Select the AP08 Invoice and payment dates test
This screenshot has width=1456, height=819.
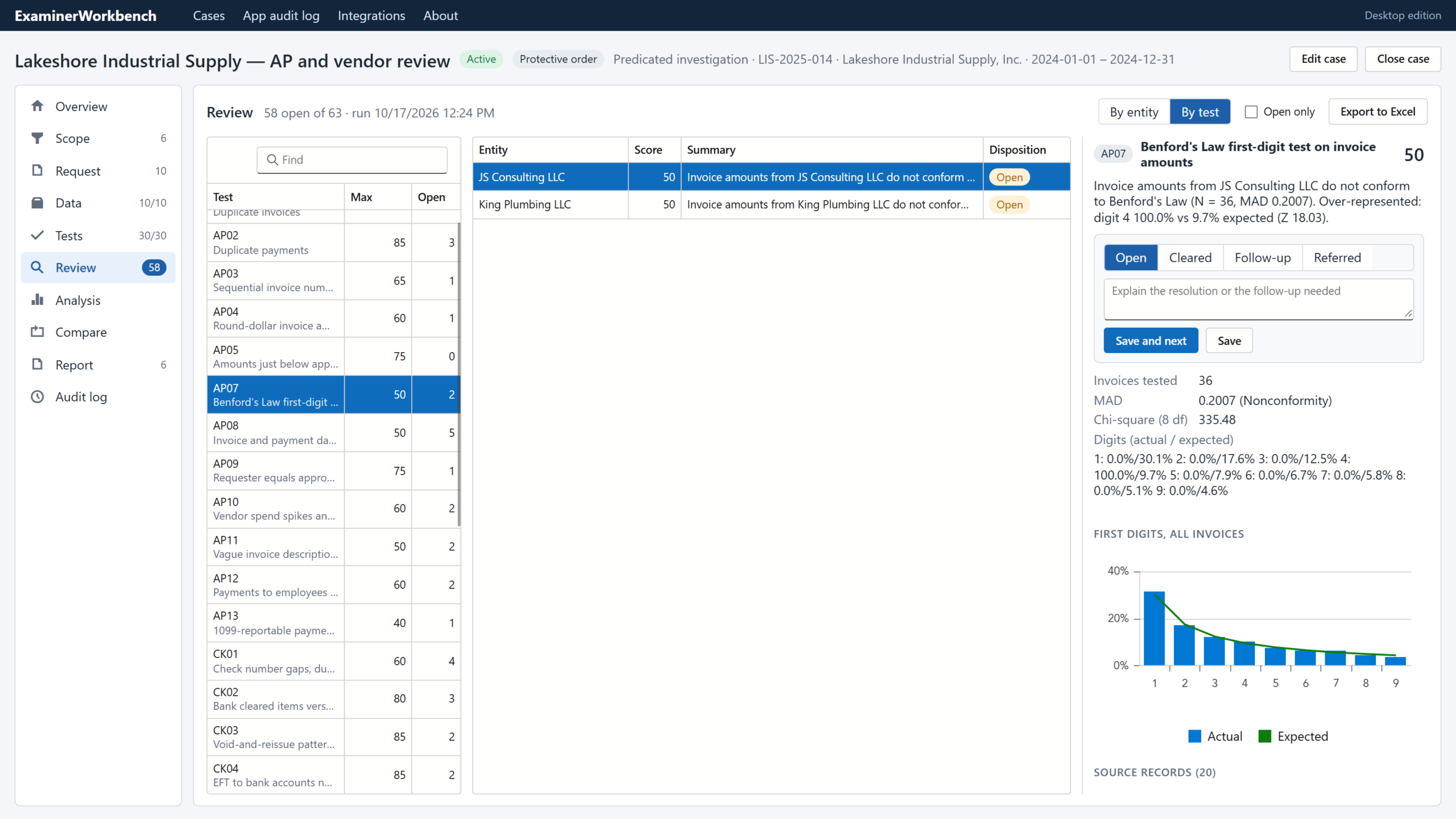334,433
